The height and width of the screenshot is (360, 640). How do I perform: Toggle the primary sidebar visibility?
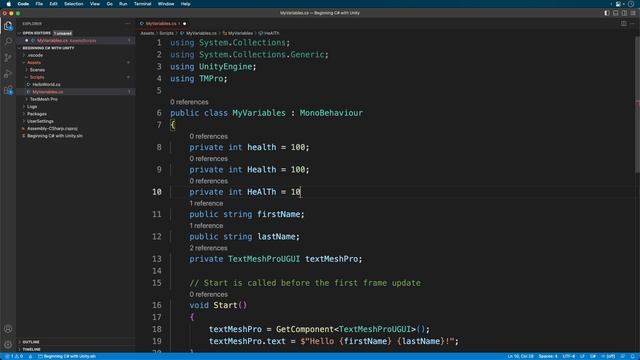point(607,13)
